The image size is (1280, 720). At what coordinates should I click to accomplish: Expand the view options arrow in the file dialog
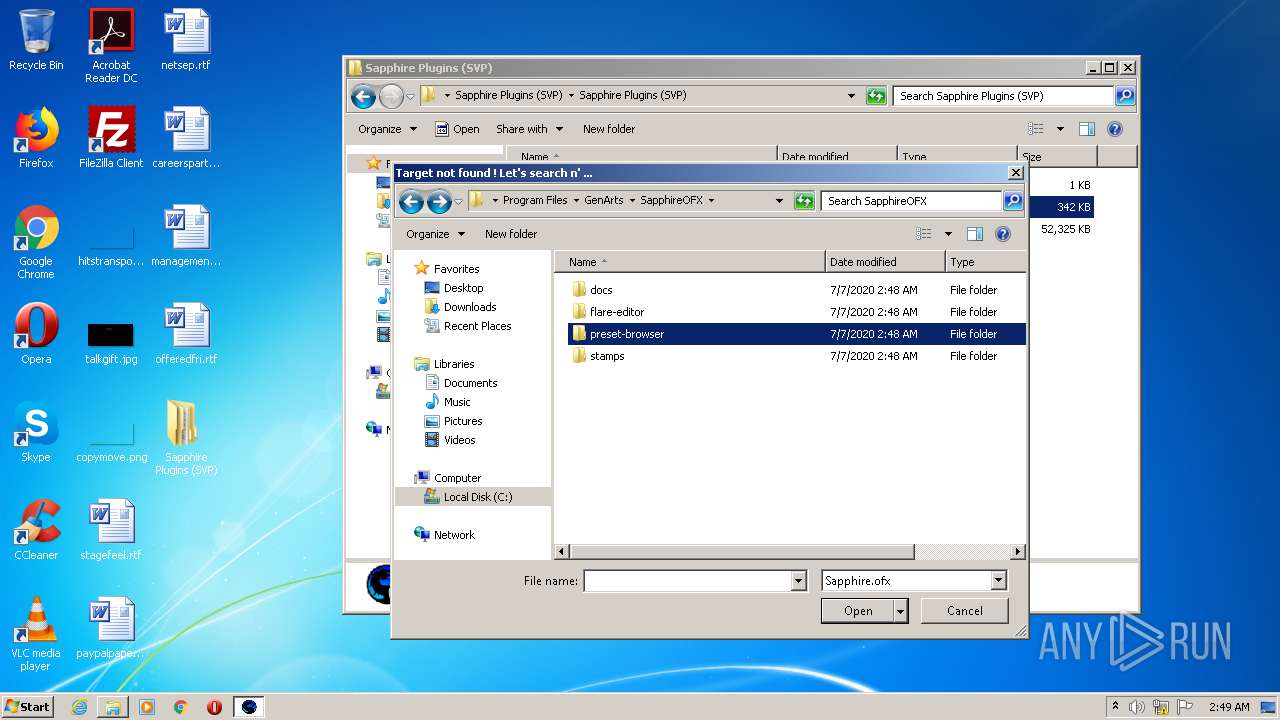pyautogui.click(x=947, y=234)
